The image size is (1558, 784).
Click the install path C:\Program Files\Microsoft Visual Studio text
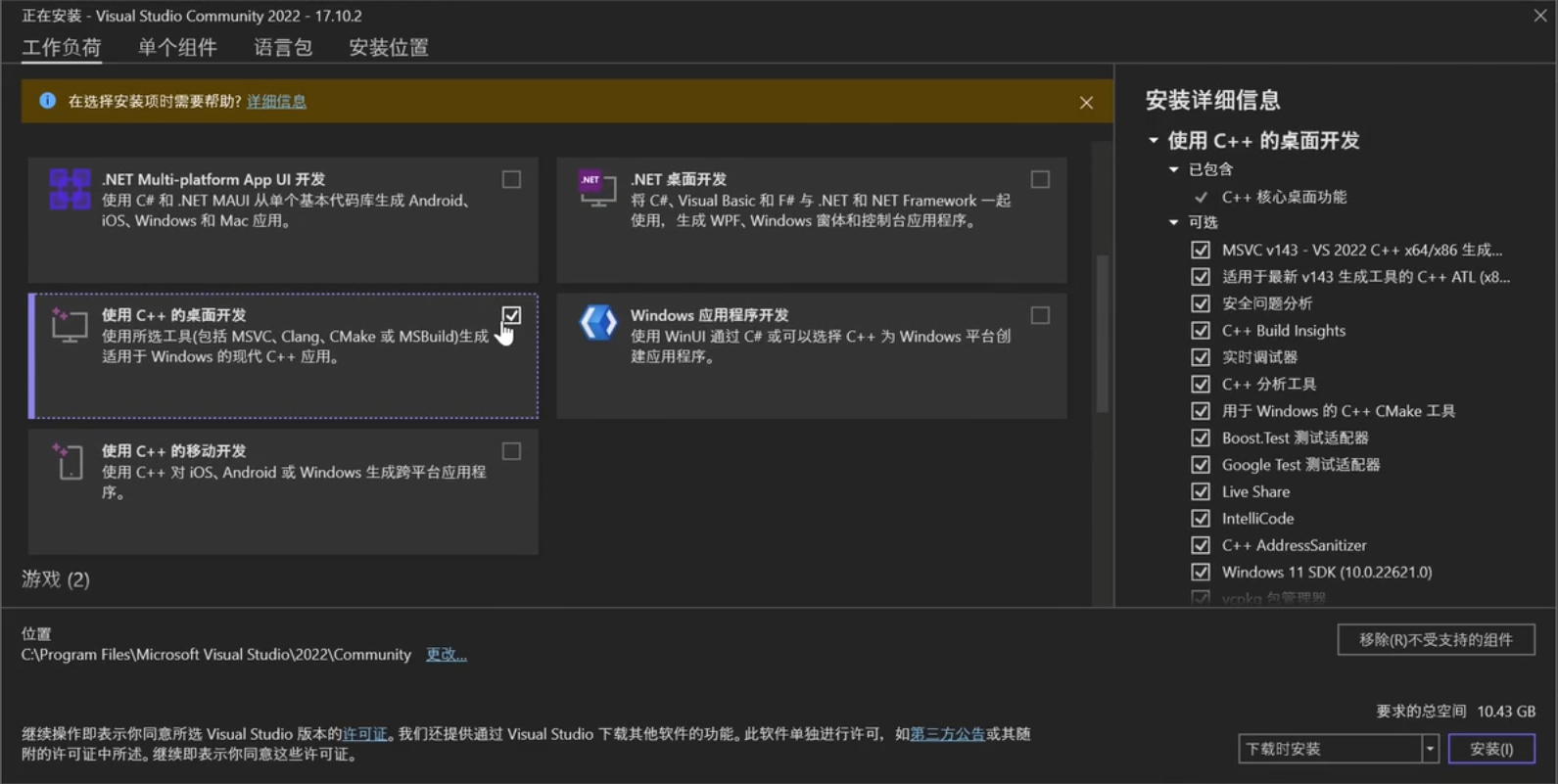click(216, 655)
